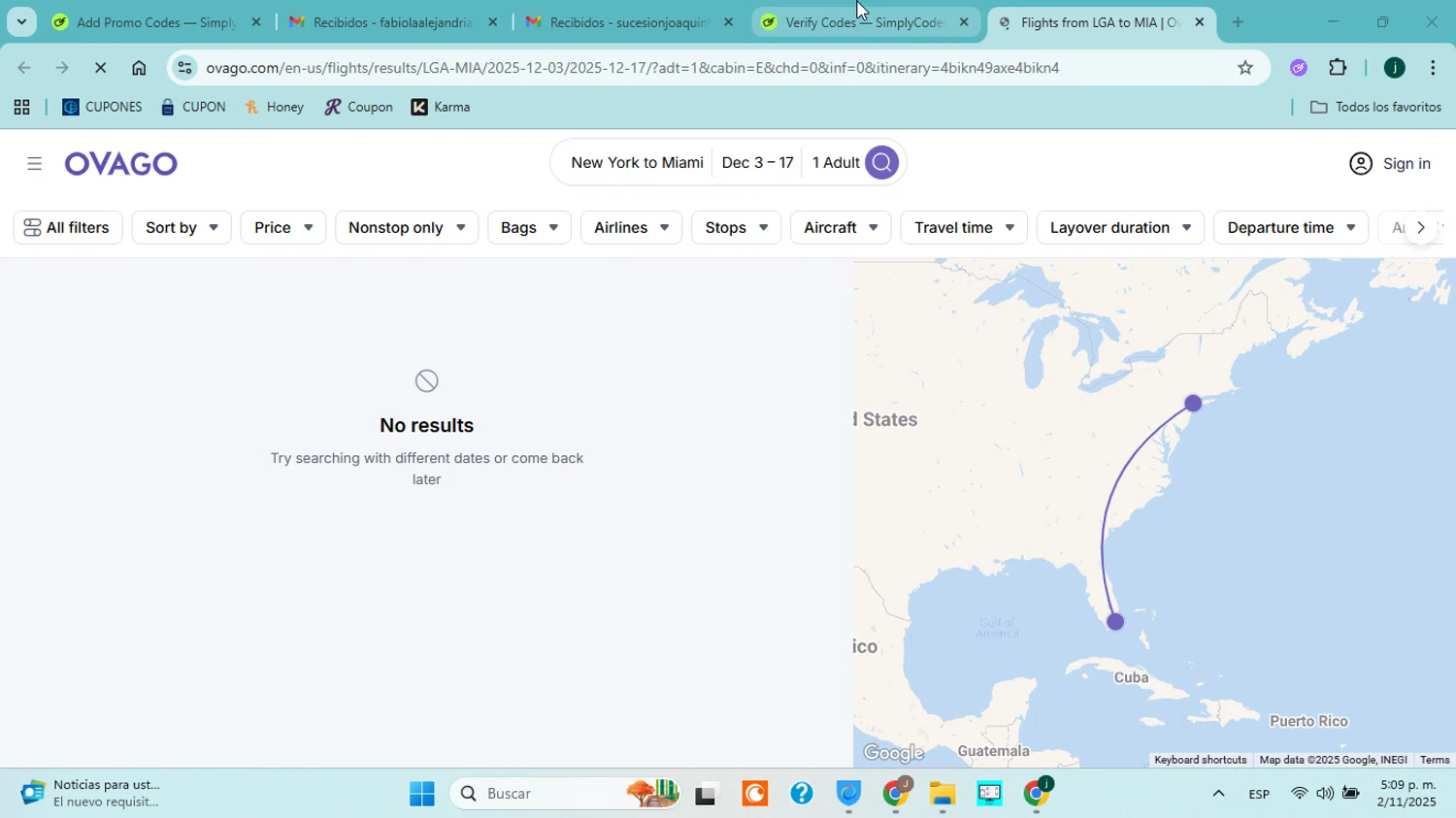The height and width of the screenshot is (818, 1456).
Task: Open Todos los favoritos folder
Action: (x=1375, y=108)
